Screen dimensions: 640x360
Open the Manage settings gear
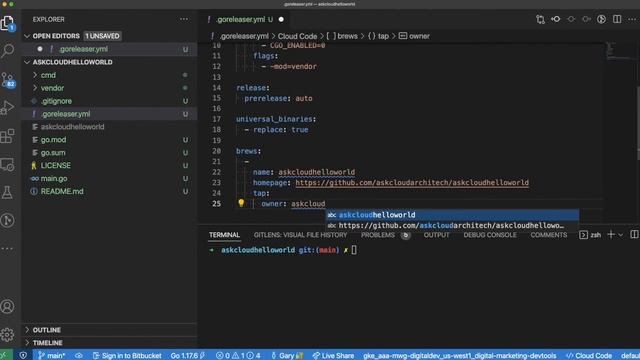[x=7, y=335]
